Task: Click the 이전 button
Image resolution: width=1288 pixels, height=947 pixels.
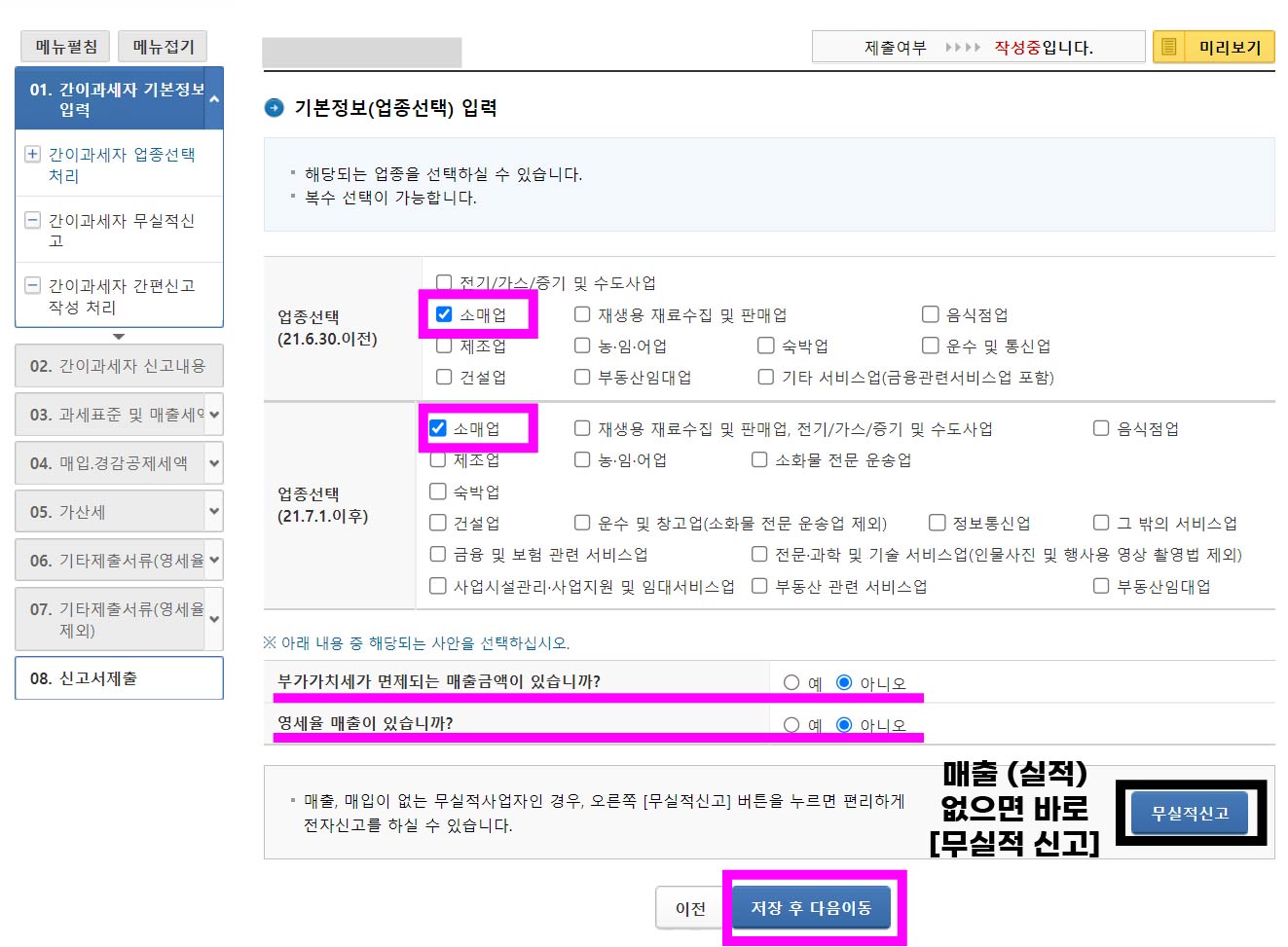Action: [691, 907]
